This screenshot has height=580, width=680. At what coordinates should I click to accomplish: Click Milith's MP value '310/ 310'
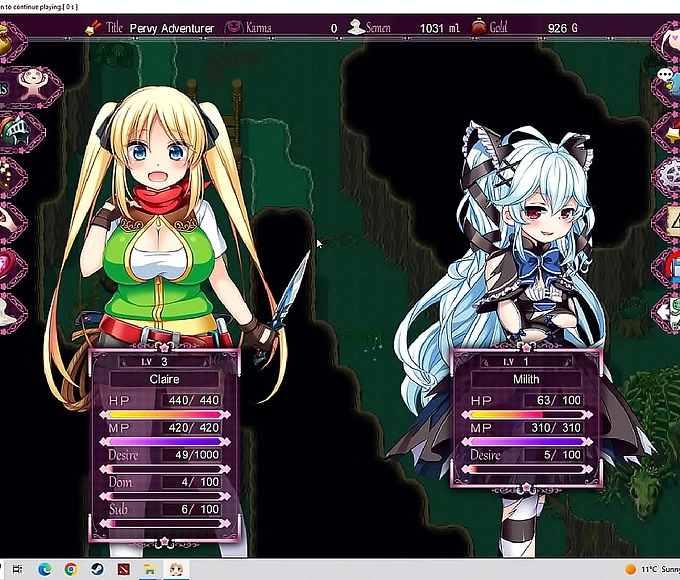[x=556, y=427]
